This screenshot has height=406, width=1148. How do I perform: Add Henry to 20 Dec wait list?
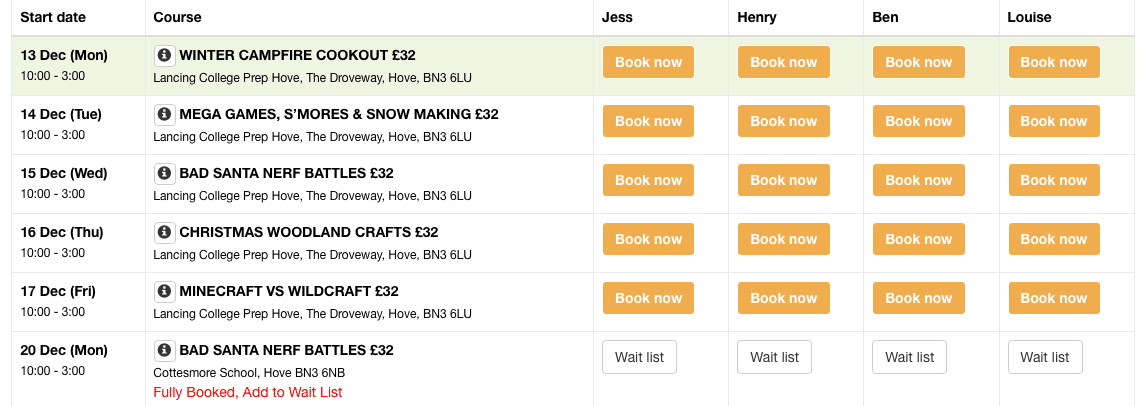(775, 357)
